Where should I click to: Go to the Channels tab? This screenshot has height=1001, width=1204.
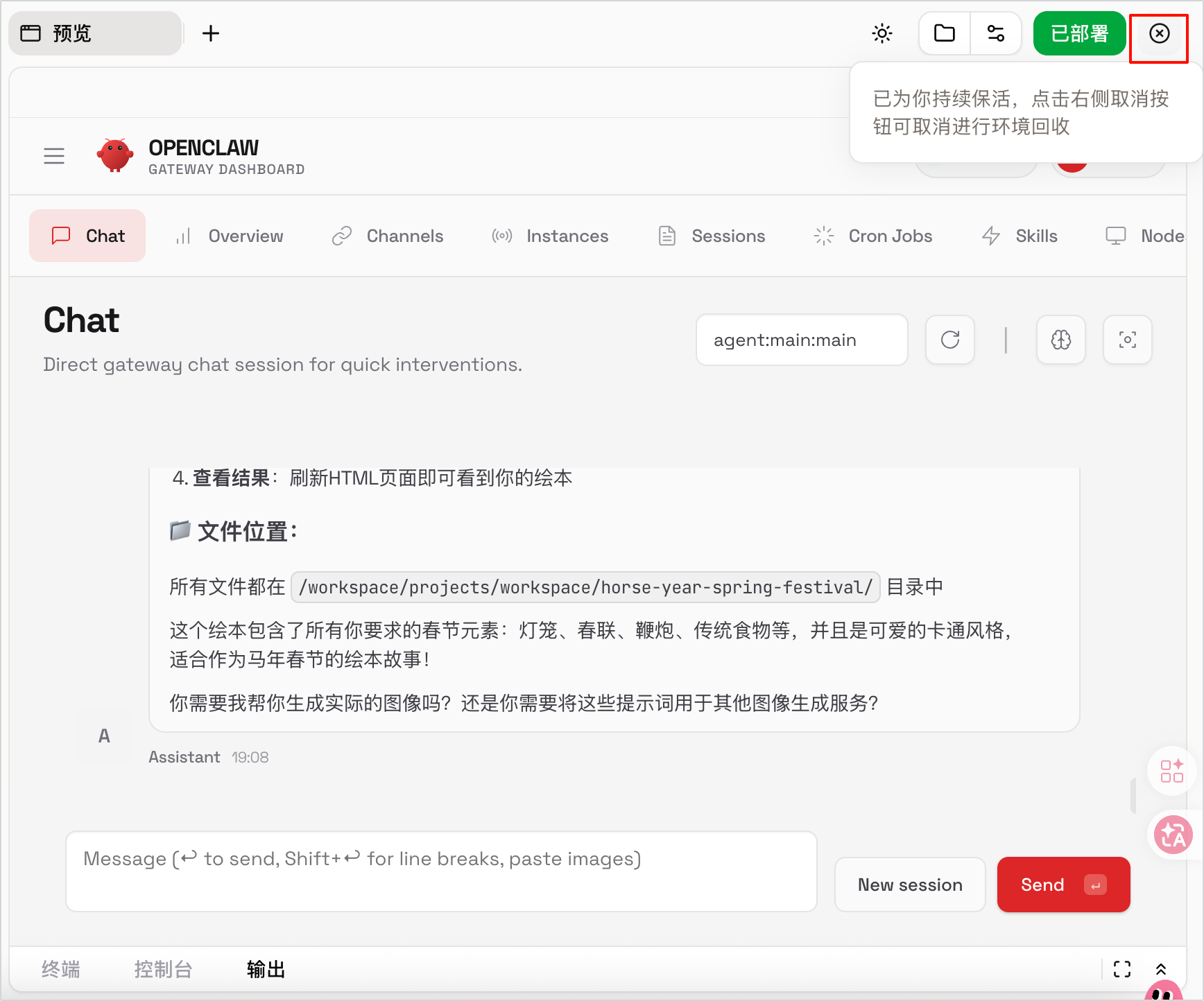click(388, 236)
